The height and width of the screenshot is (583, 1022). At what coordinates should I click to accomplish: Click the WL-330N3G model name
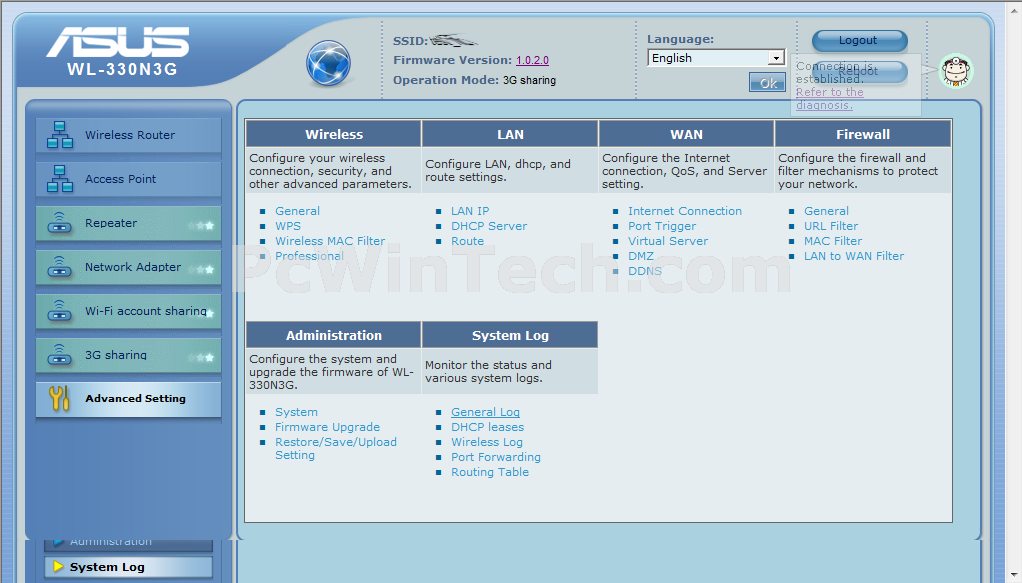tap(122, 69)
